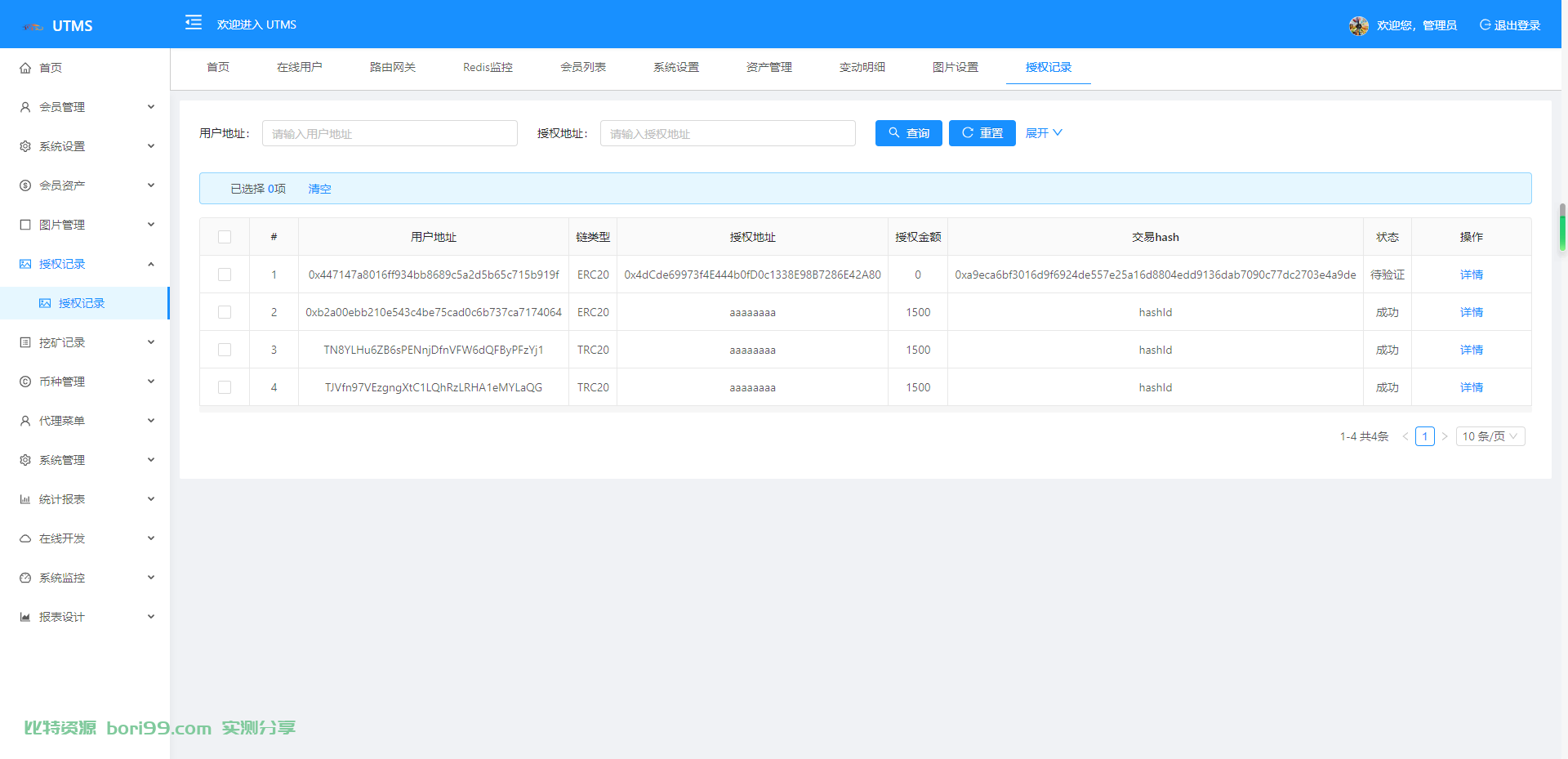Click the logout icon beside 退出登录
The height and width of the screenshot is (759, 1568).
[1486, 25]
